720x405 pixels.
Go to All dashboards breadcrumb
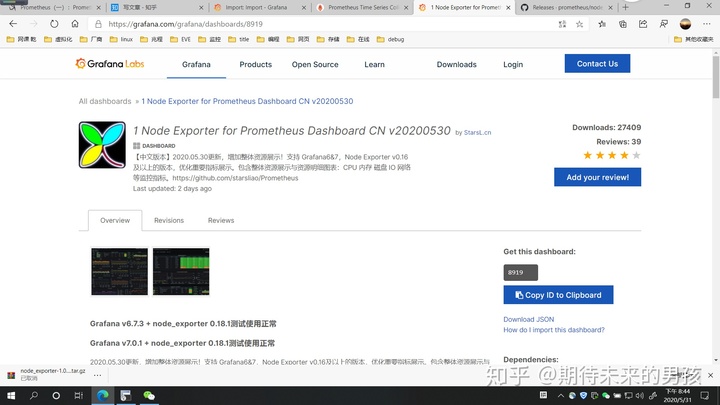tap(105, 101)
